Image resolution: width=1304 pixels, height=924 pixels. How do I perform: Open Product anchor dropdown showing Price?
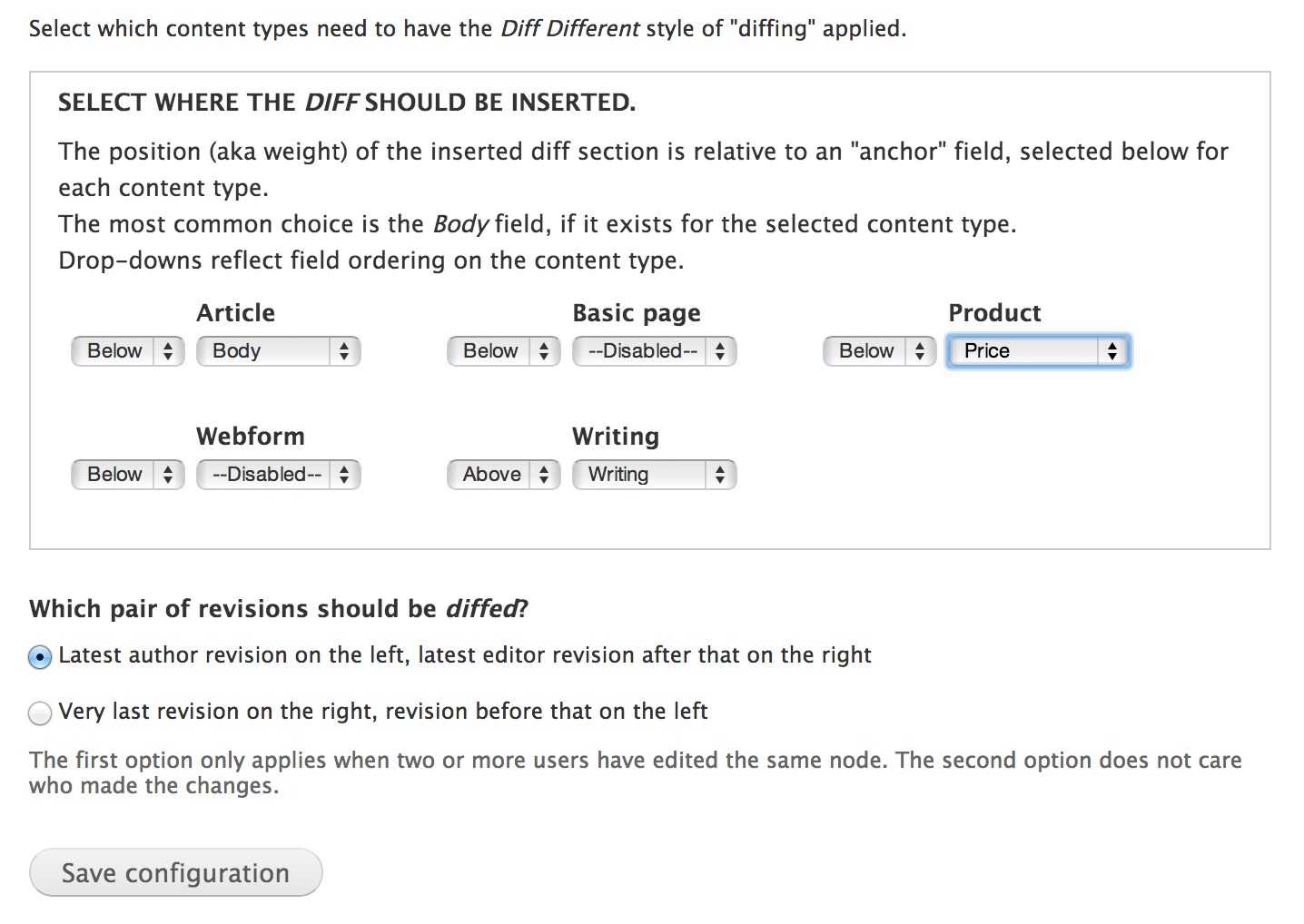1039,351
